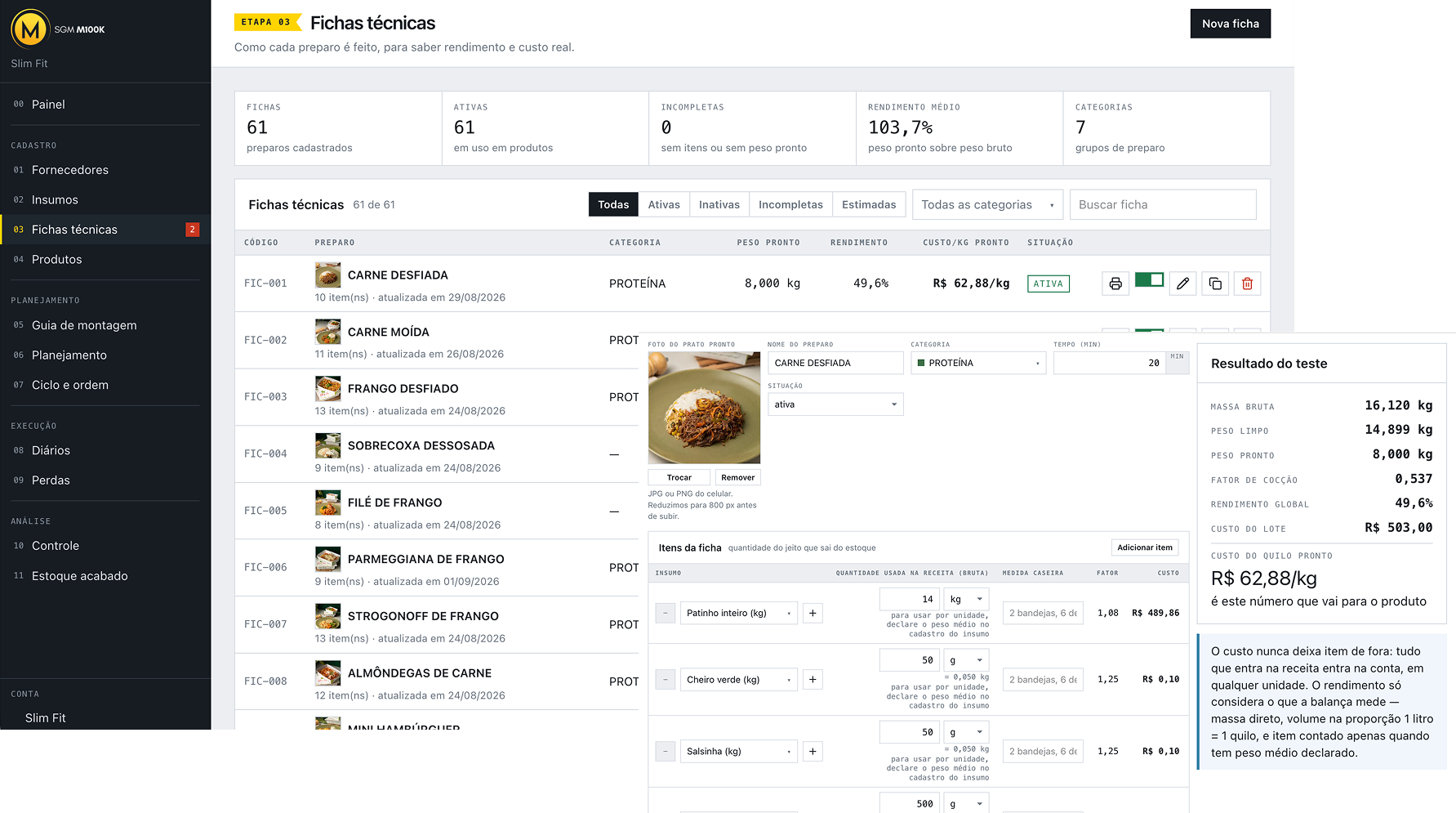This screenshot has width=1456, height=813.
Task: Edit CARNE DESFIADA with the pencil icon
Action: [x=1182, y=284]
